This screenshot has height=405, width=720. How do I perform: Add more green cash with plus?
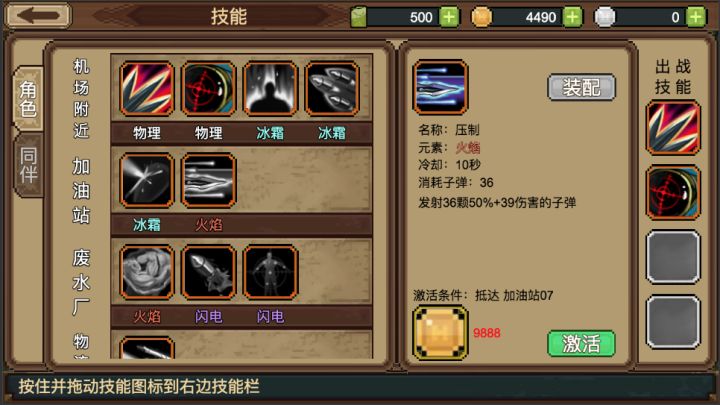click(x=449, y=17)
